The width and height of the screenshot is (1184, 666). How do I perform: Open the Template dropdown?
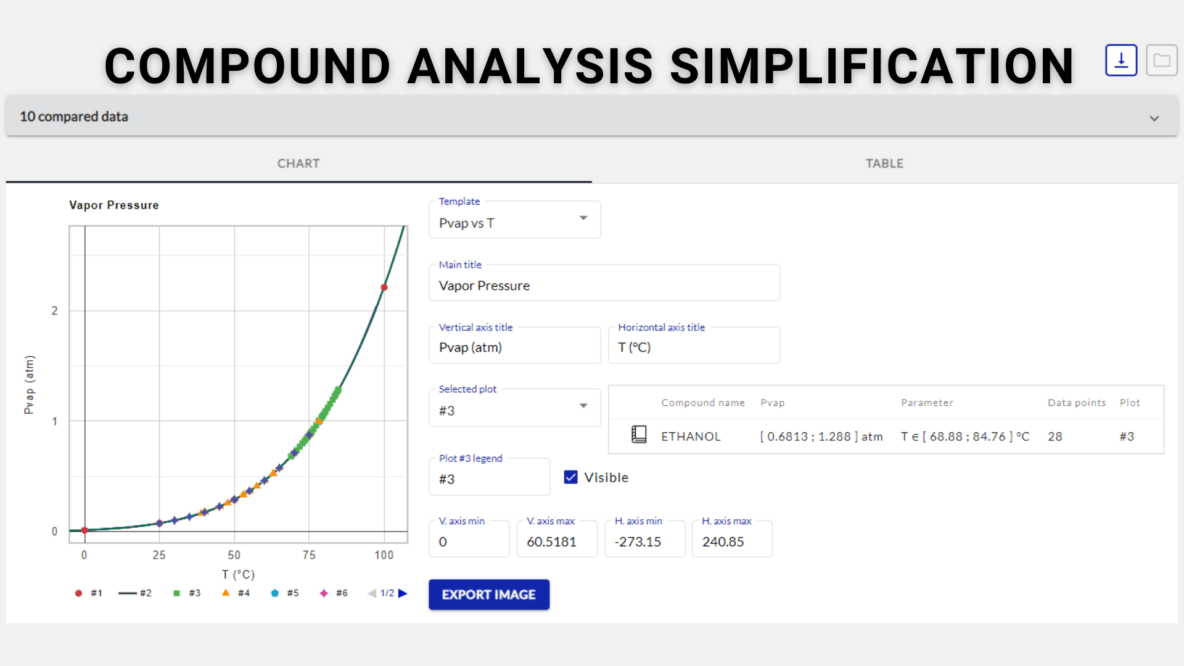pyautogui.click(x=514, y=220)
